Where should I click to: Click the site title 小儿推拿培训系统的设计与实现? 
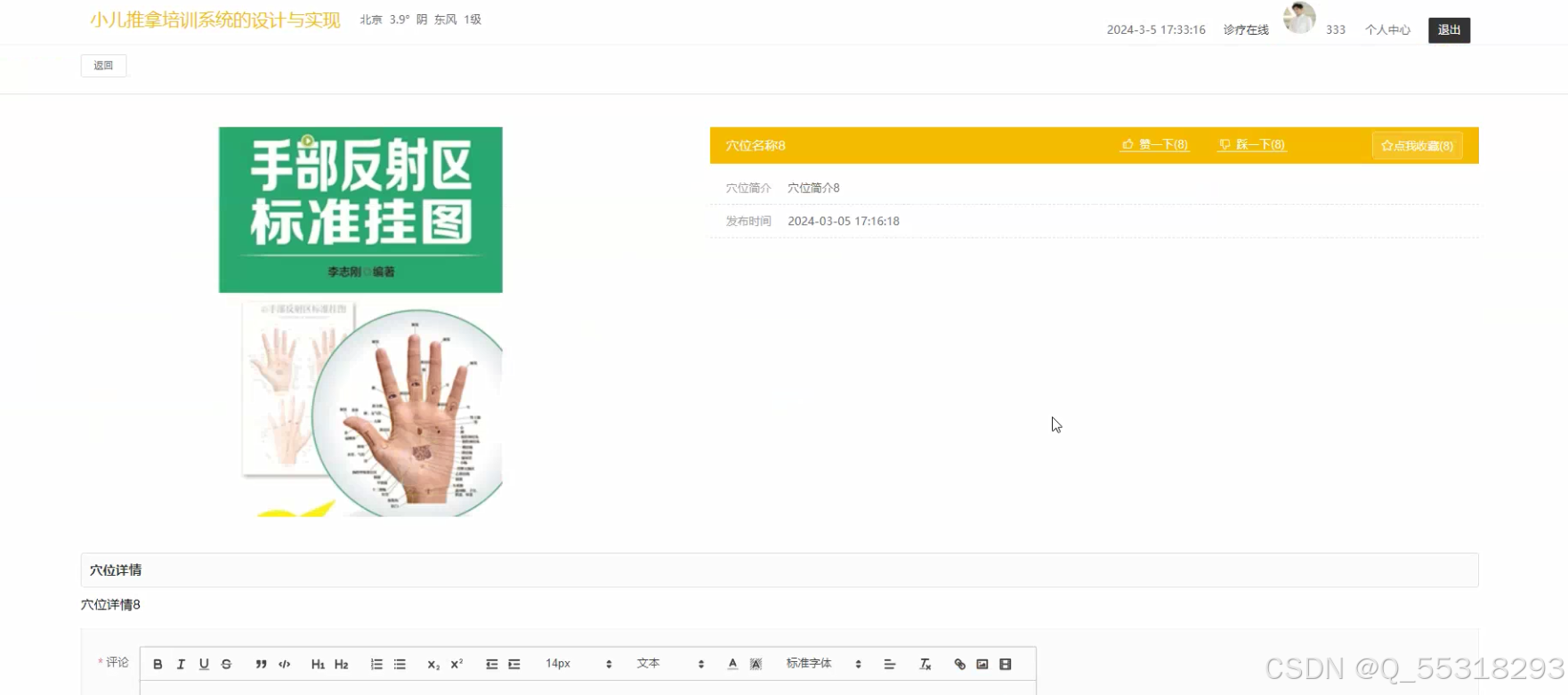click(x=214, y=20)
